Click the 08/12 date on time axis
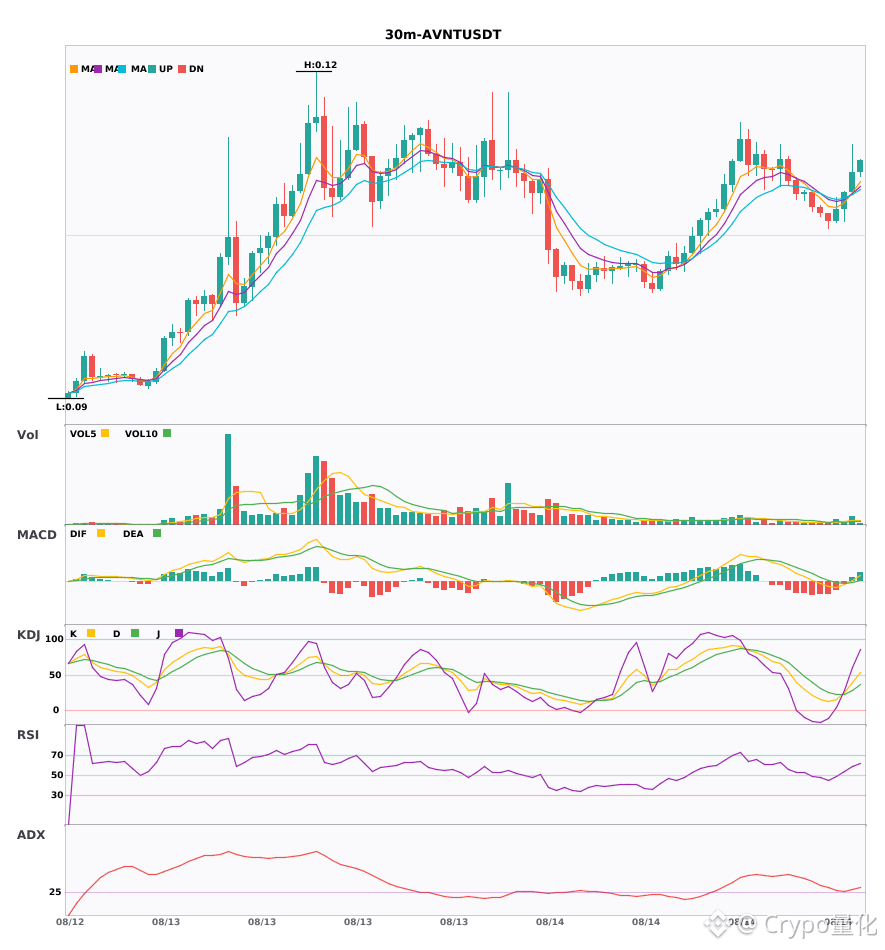The image size is (885, 950). [x=70, y=922]
